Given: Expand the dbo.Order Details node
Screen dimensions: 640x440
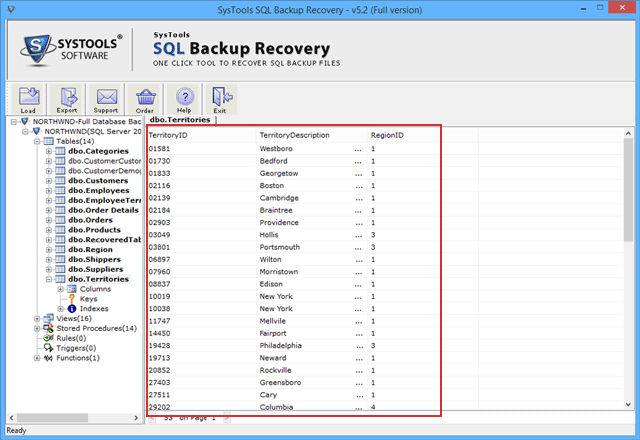Looking at the screenshot, I should point(49,210).
